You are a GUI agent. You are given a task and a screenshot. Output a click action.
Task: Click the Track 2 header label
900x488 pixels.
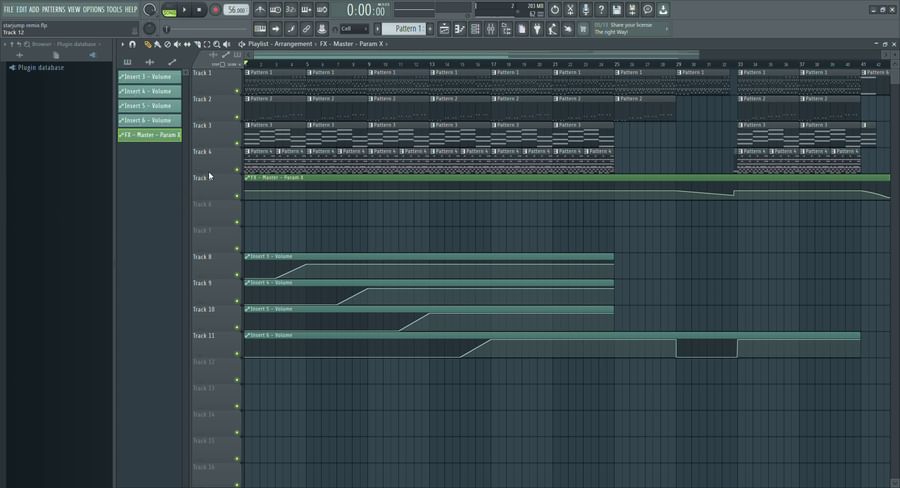[202, 99]
